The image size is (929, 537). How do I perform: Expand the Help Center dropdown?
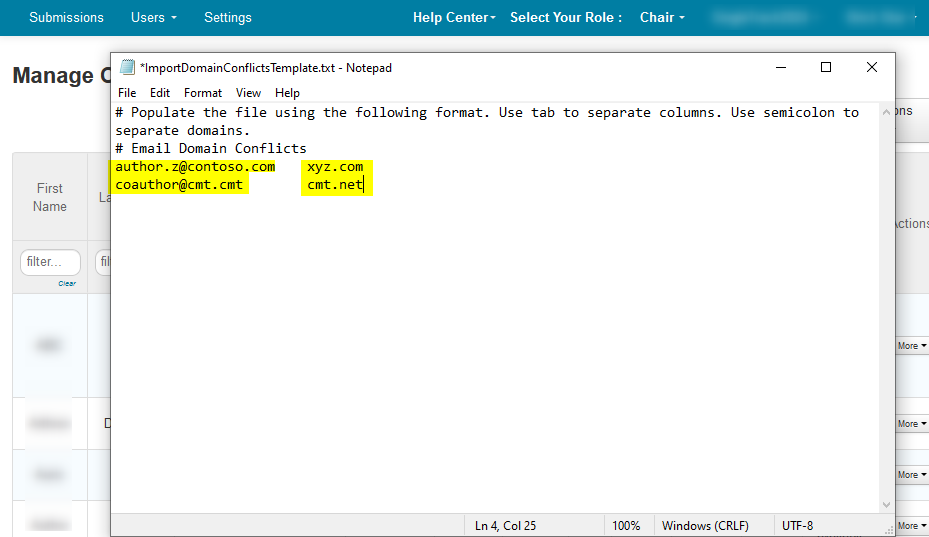(454, 17)
